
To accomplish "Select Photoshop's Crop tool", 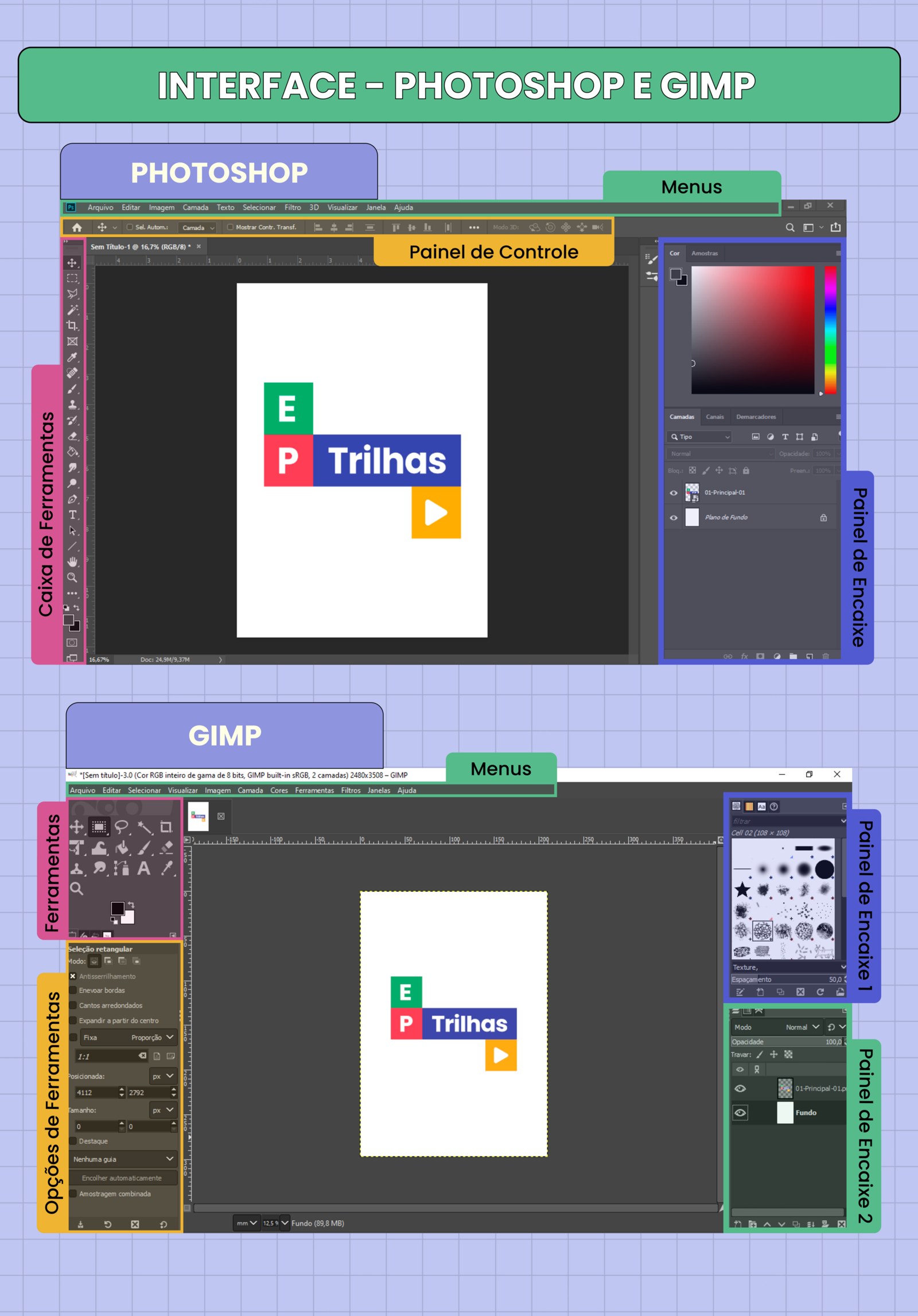I will click(72, 325).
